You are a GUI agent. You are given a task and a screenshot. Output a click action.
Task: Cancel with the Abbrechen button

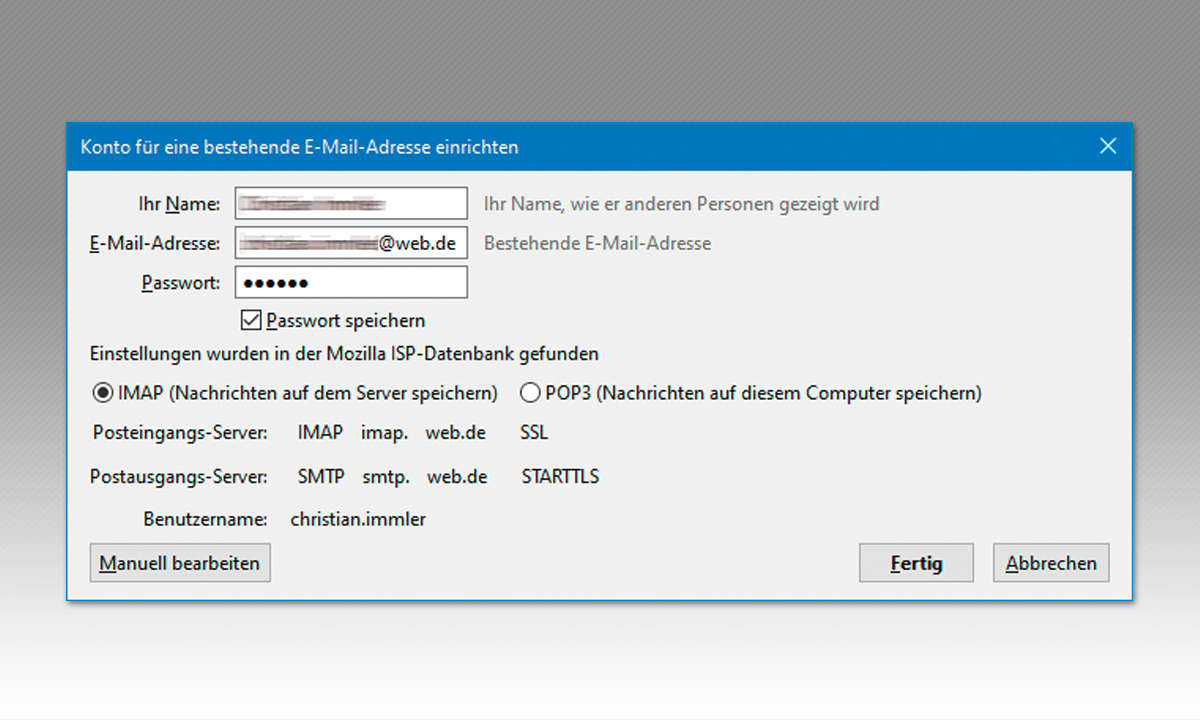tap(1051, 563)
